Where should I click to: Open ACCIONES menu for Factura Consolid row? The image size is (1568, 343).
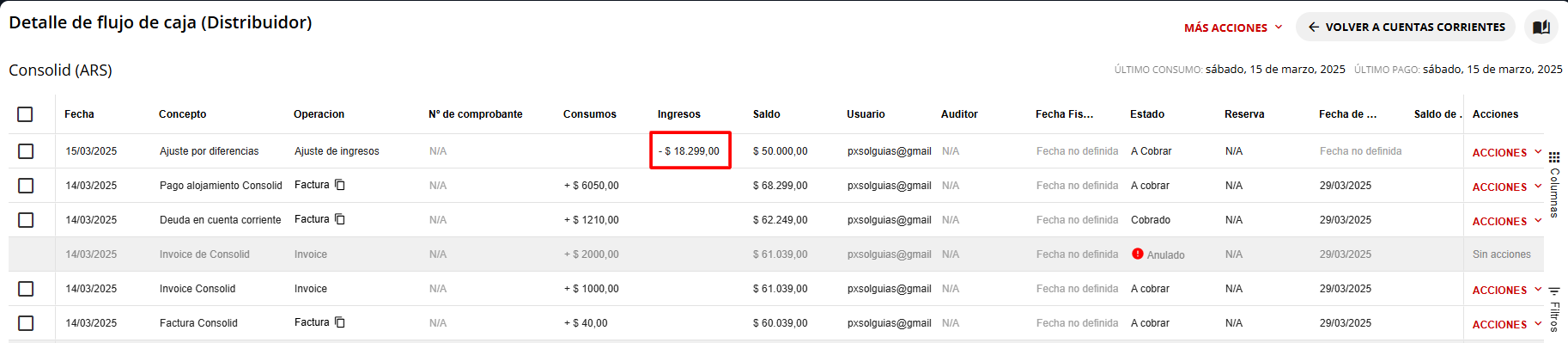click(1507, 324)
